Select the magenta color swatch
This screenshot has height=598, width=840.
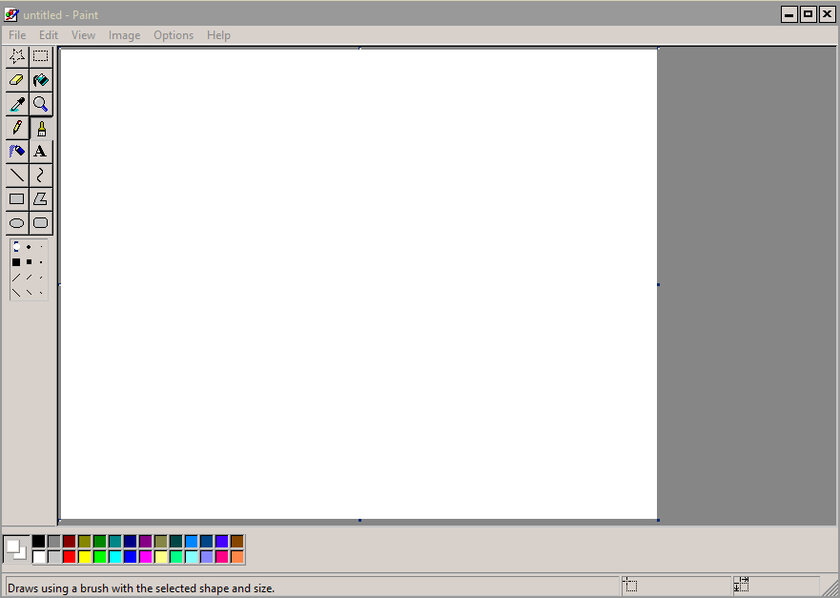(146, 557)
